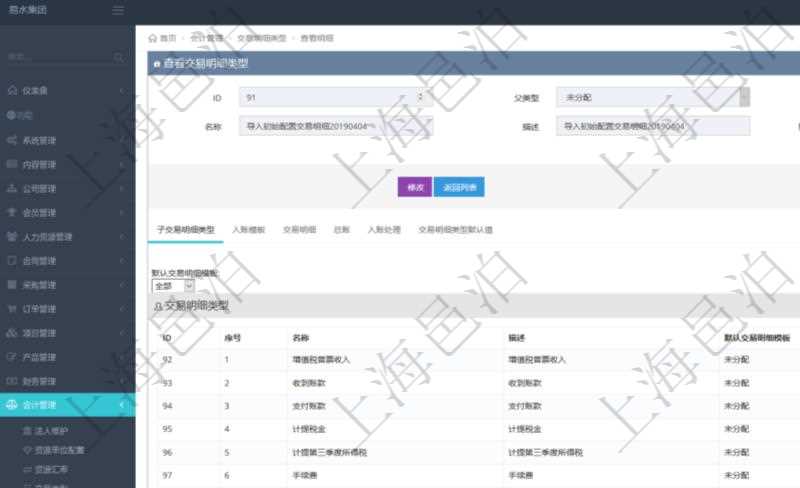Open the 默认交易明细模板 filter dropdown 全部
Image resolution: width=800 pixels, height=488 pixels.
point(173,286)
